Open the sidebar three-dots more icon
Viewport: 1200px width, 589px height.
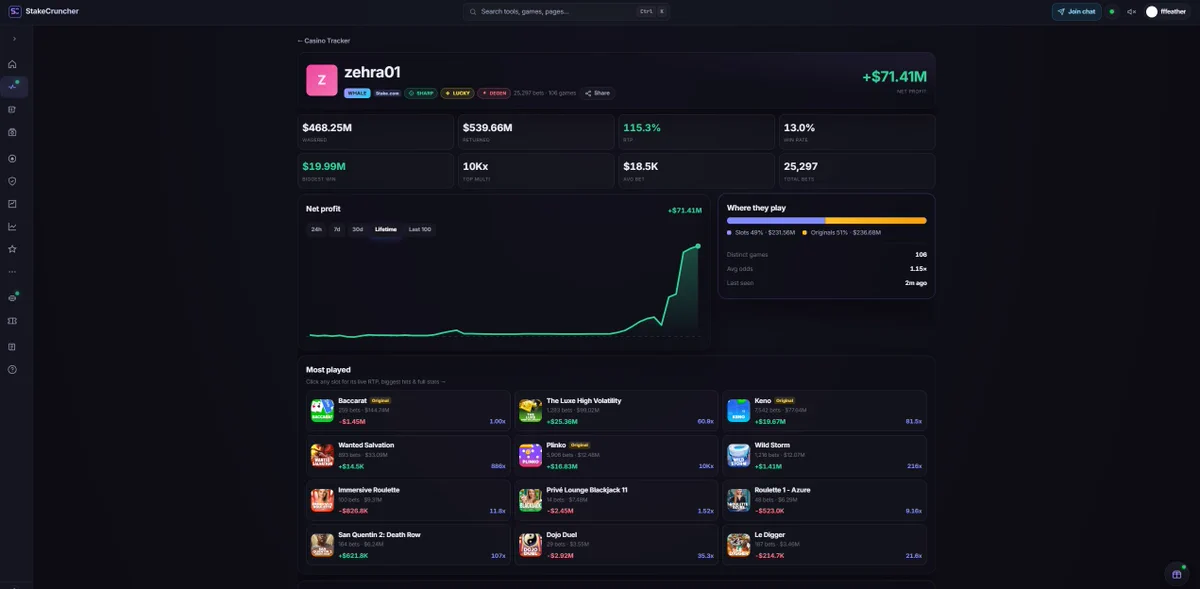(12, 272)
